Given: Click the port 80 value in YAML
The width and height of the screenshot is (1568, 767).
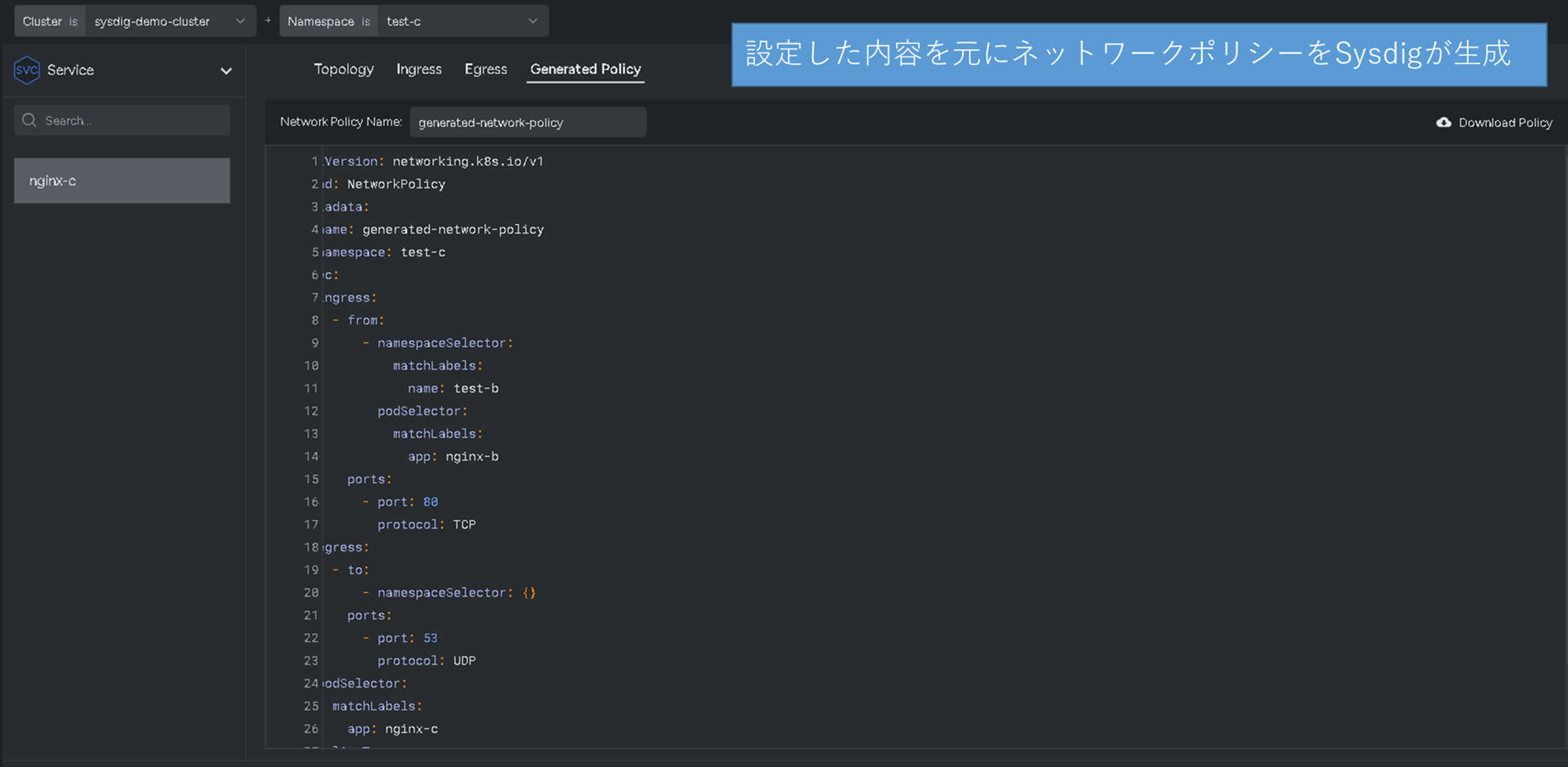Looking at the screenshot, I should (430, 502).
